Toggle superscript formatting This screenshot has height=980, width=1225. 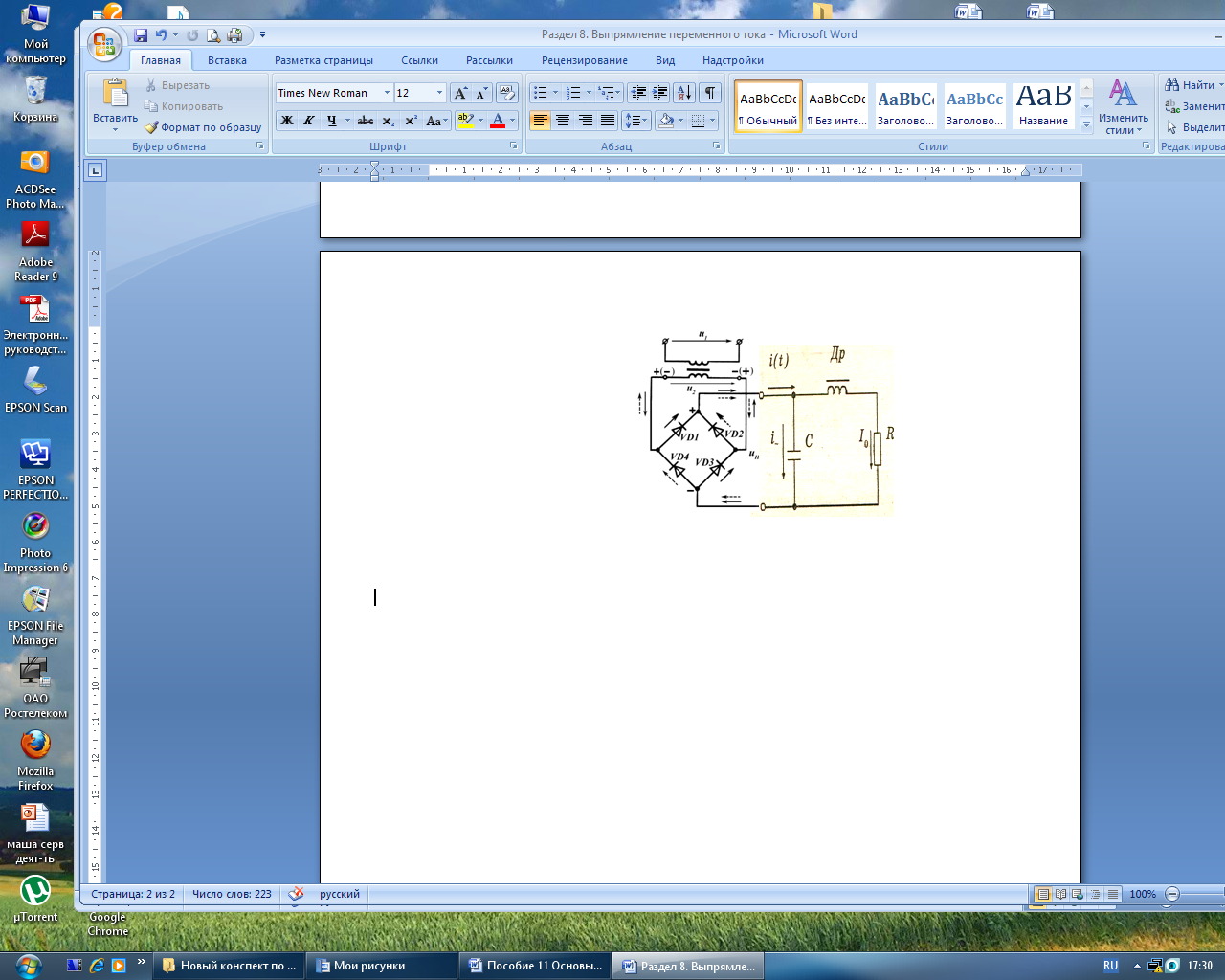click(411, 121)
